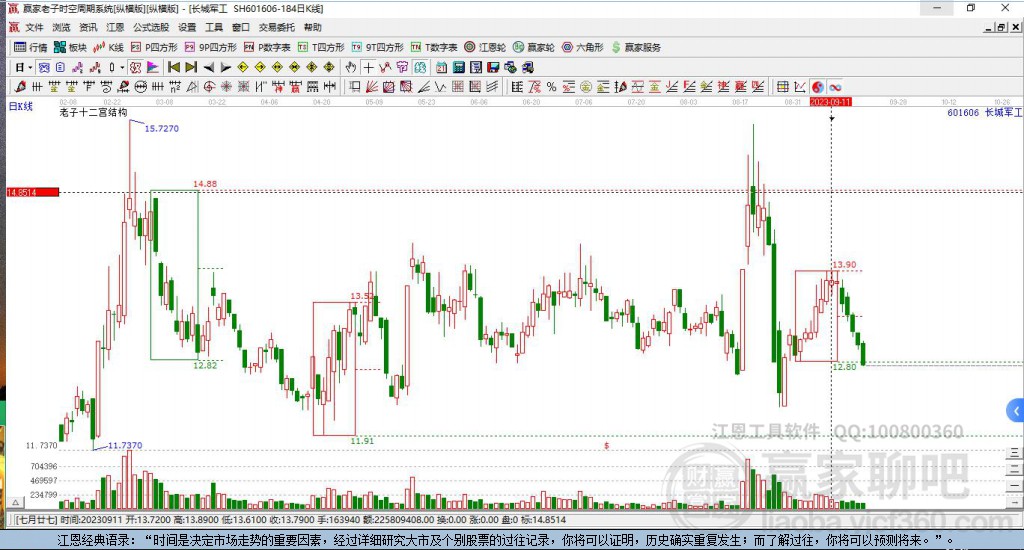Expand the 日 period dropdown arrow
The image size is (1024, 550).
[30, 67]
